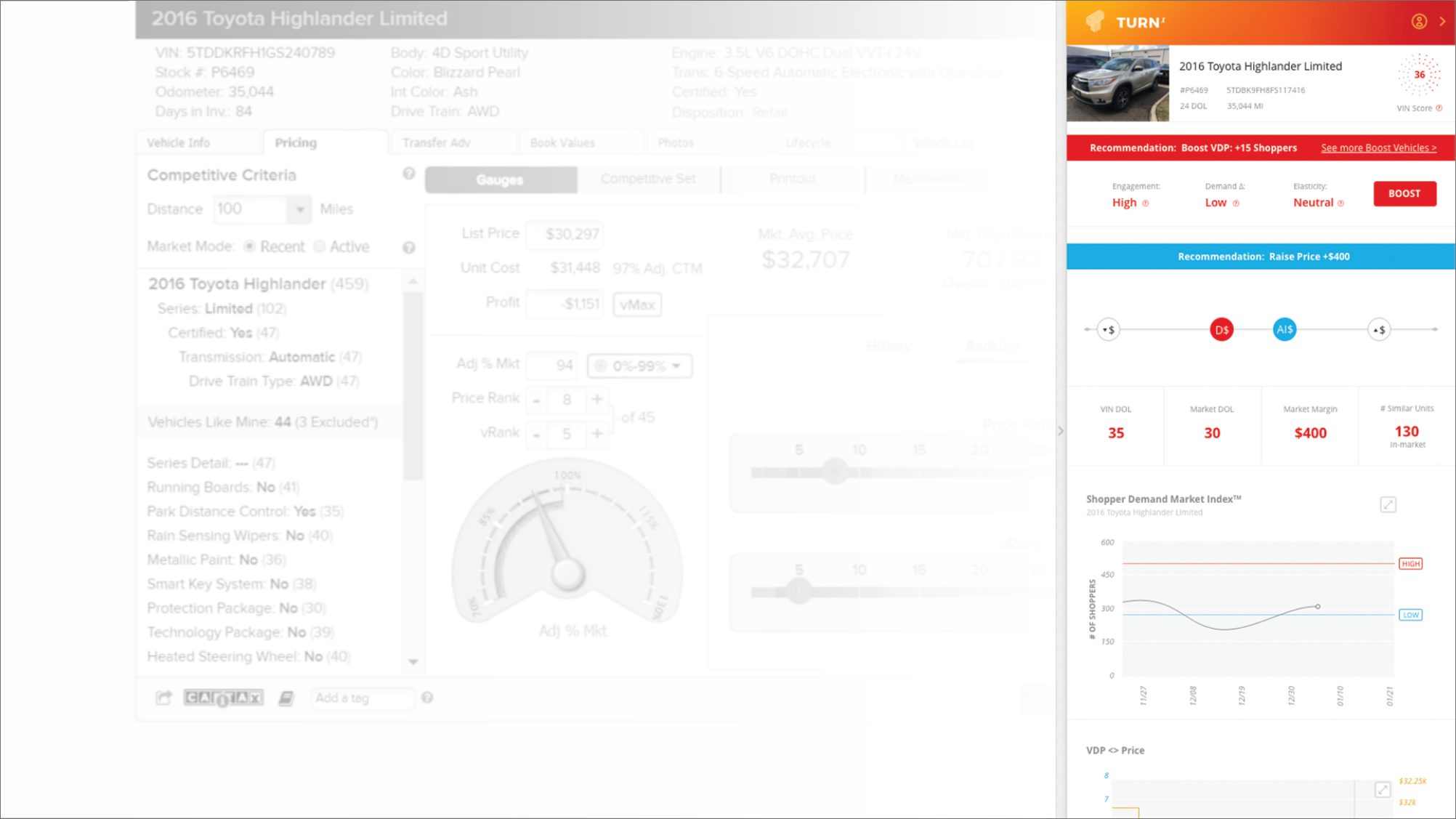The image size is (1456, 819).
Task: Collapse the TURN side panel arrow
Action: (x=1061, y=431)
